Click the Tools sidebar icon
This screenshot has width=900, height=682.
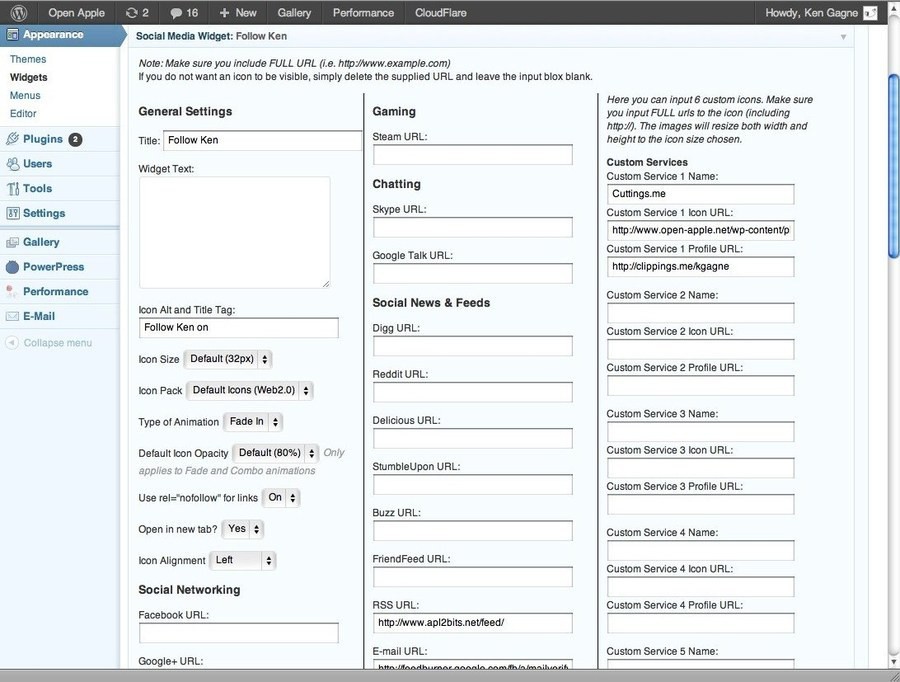(x=13, y=189)
